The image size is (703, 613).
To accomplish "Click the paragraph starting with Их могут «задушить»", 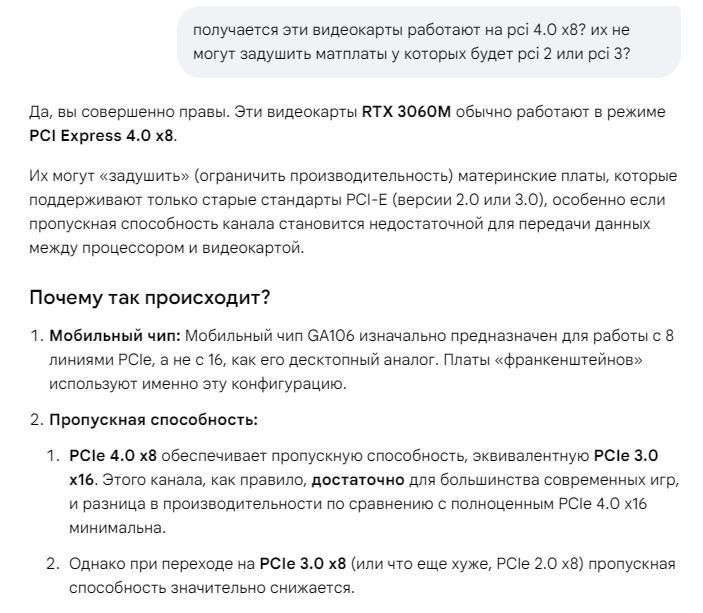I will 353,212.
